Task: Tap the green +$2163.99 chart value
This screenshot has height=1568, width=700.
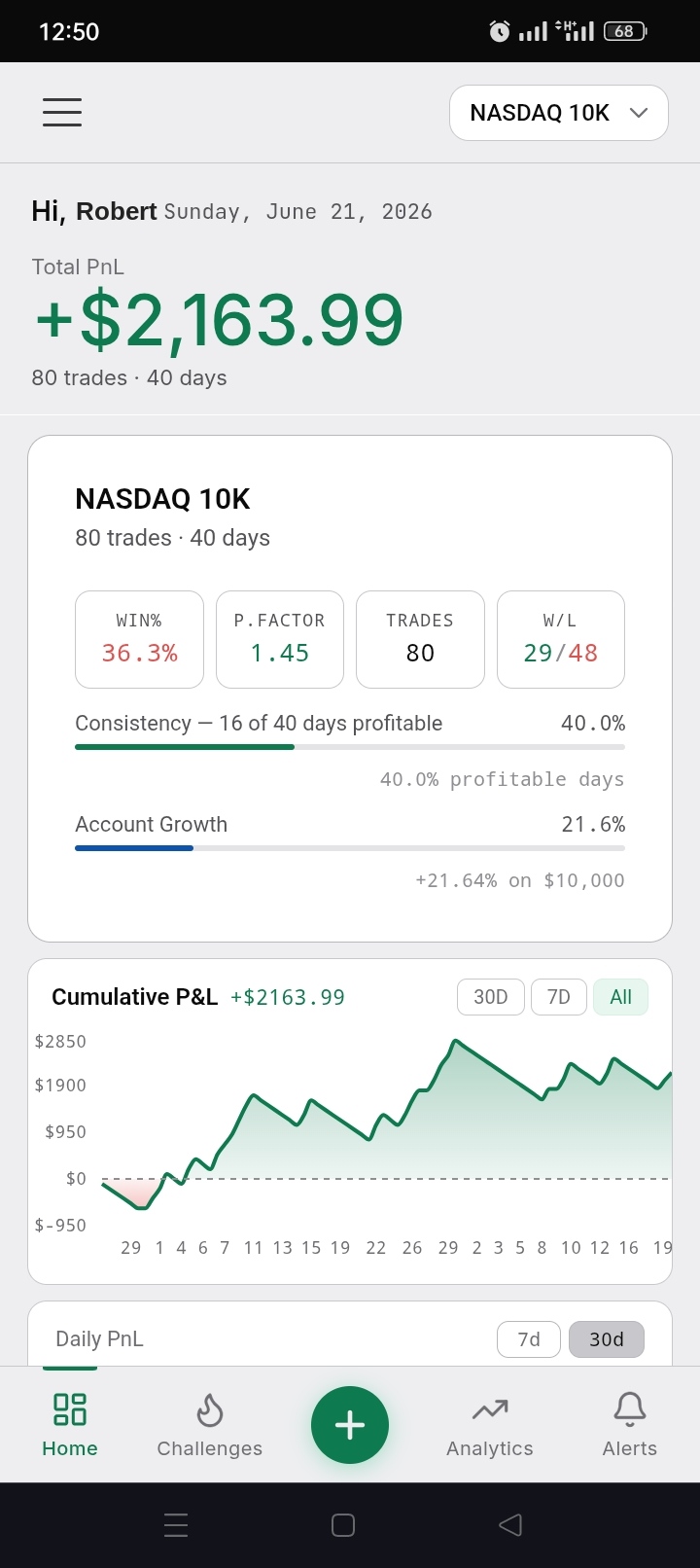Action: (x=288, y=997)
